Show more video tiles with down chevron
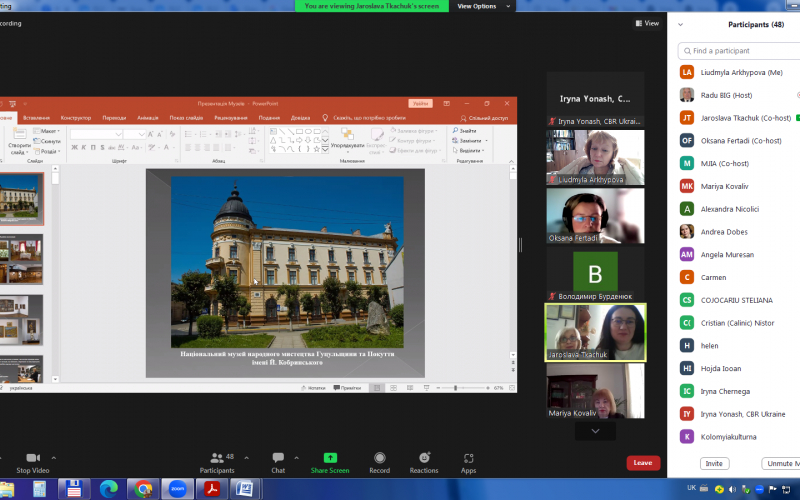This screenshot has width=800, height=500. (x=595, y=431)
